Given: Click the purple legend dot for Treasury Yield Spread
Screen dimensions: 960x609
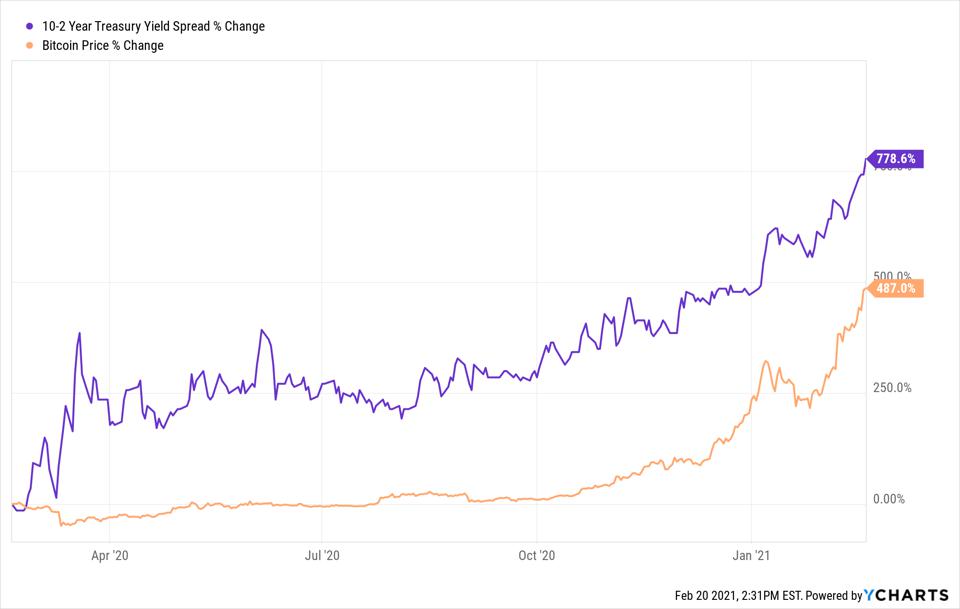Looking at the screenshot, I should 29,26.
